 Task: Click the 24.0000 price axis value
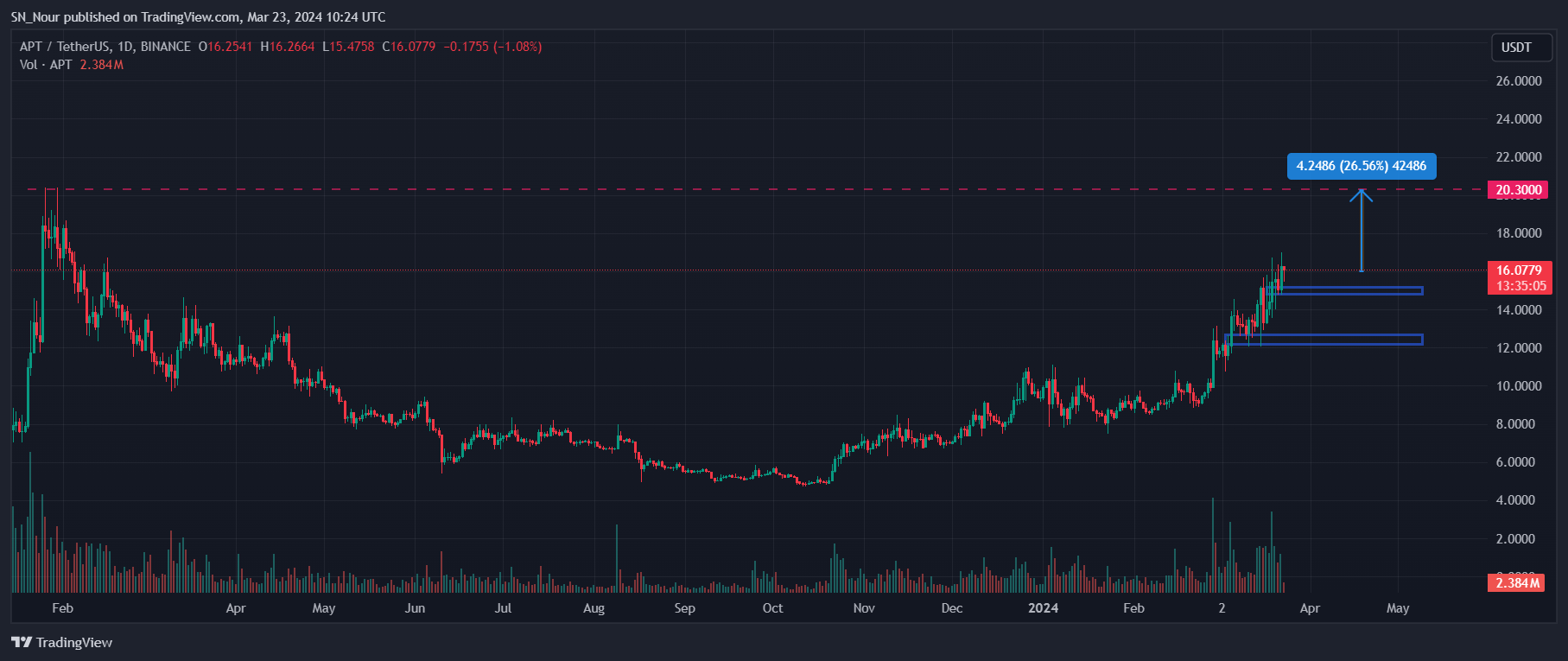click(1519, 118)
